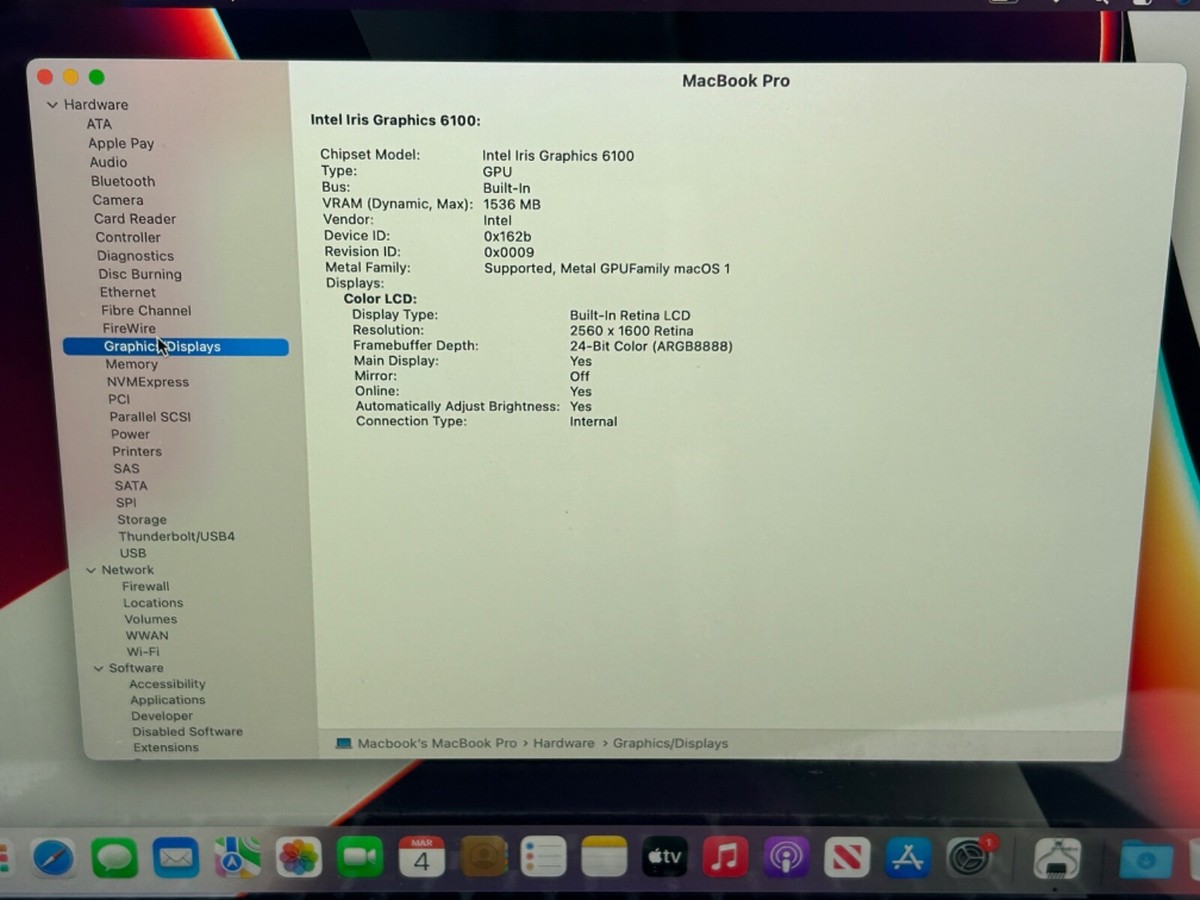Click "Macbook's MacBook Pro" in path bar

437,744
